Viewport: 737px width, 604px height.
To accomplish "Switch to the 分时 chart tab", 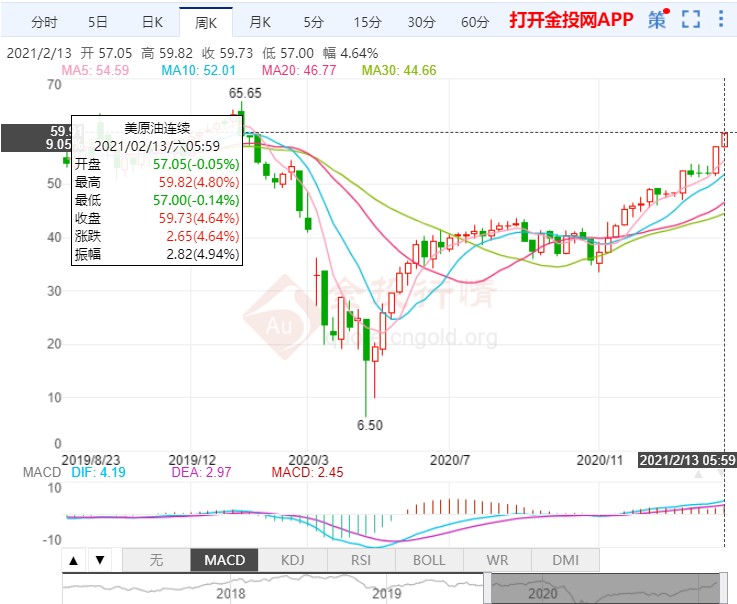I will tap(44, 22).
